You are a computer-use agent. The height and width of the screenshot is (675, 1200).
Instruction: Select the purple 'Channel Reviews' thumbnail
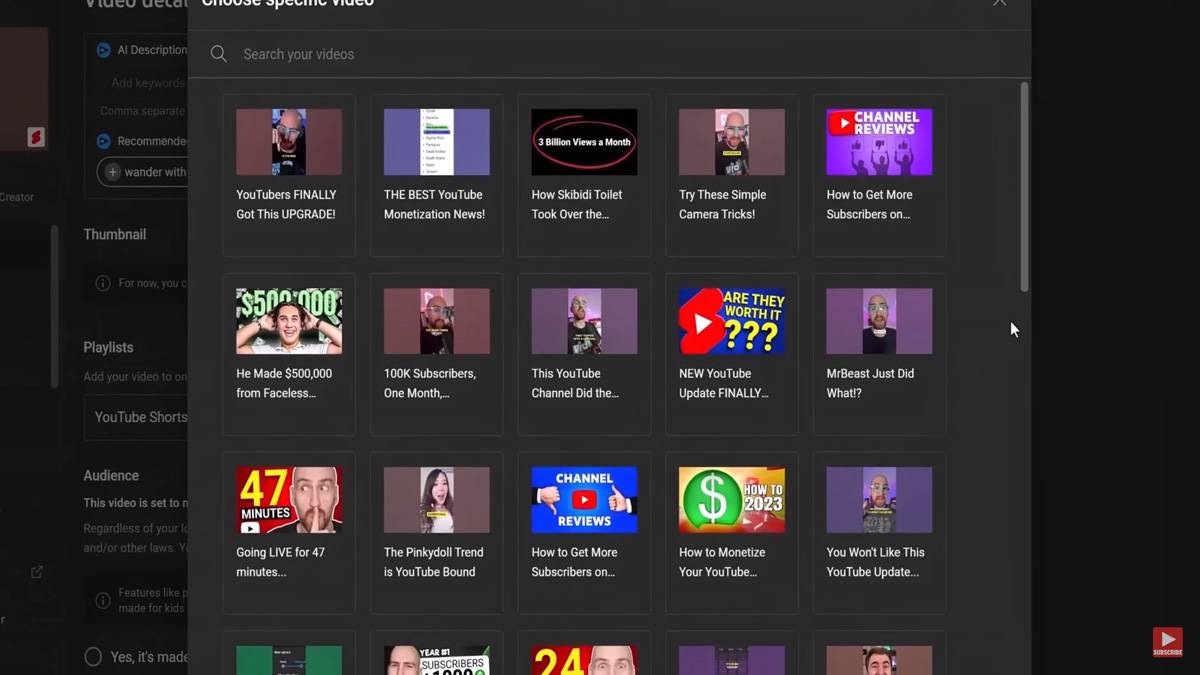pos(879,142)
